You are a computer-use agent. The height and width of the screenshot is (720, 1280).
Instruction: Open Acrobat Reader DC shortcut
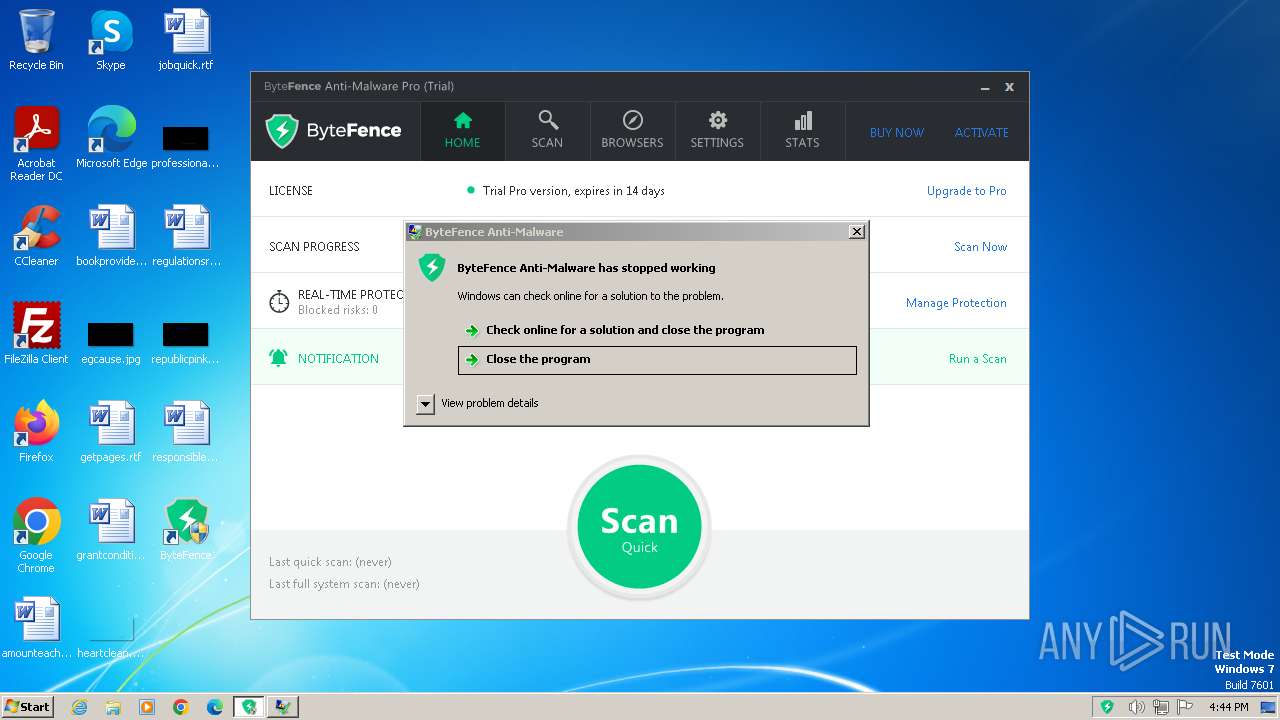[x=36, y=144]
